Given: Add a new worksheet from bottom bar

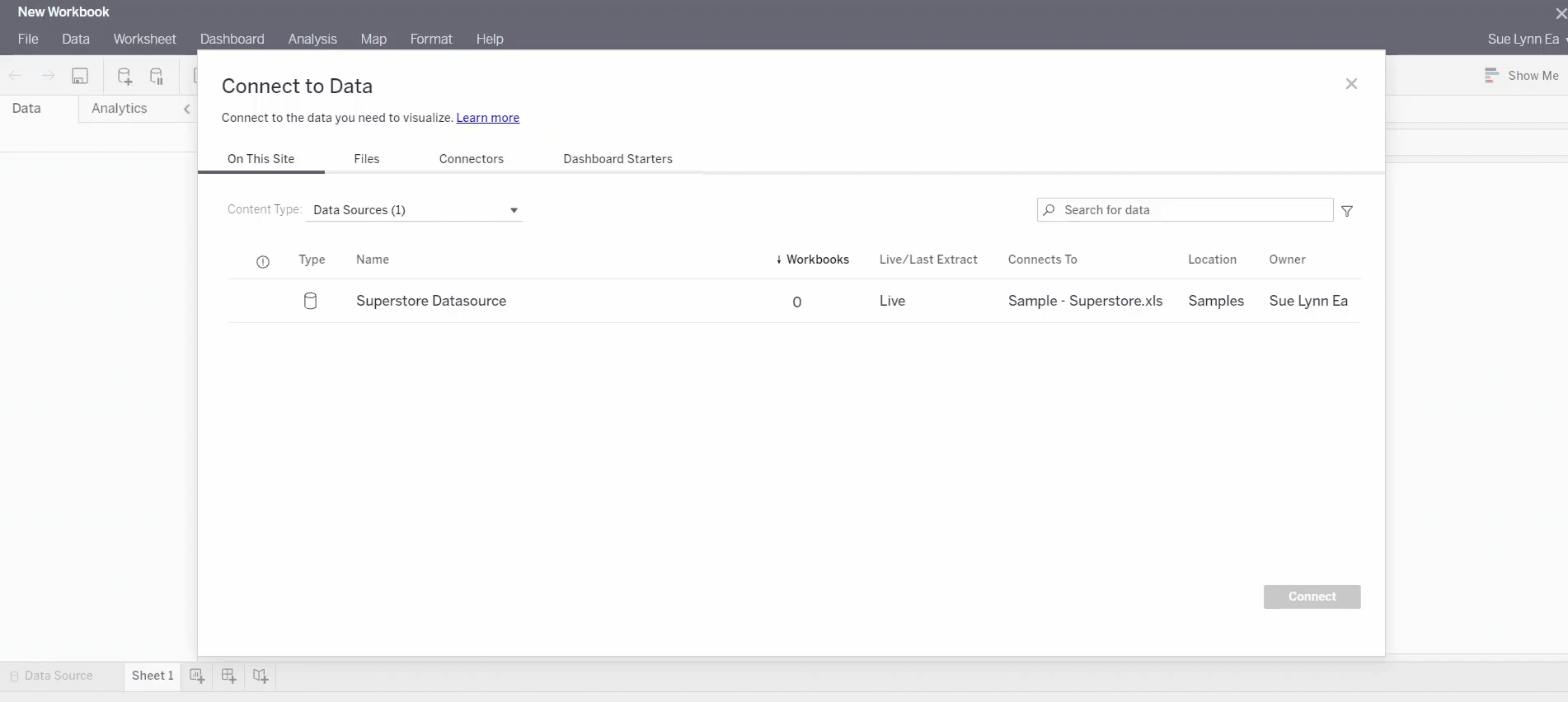Looking at the screenshot, I should tap(197, 676).
